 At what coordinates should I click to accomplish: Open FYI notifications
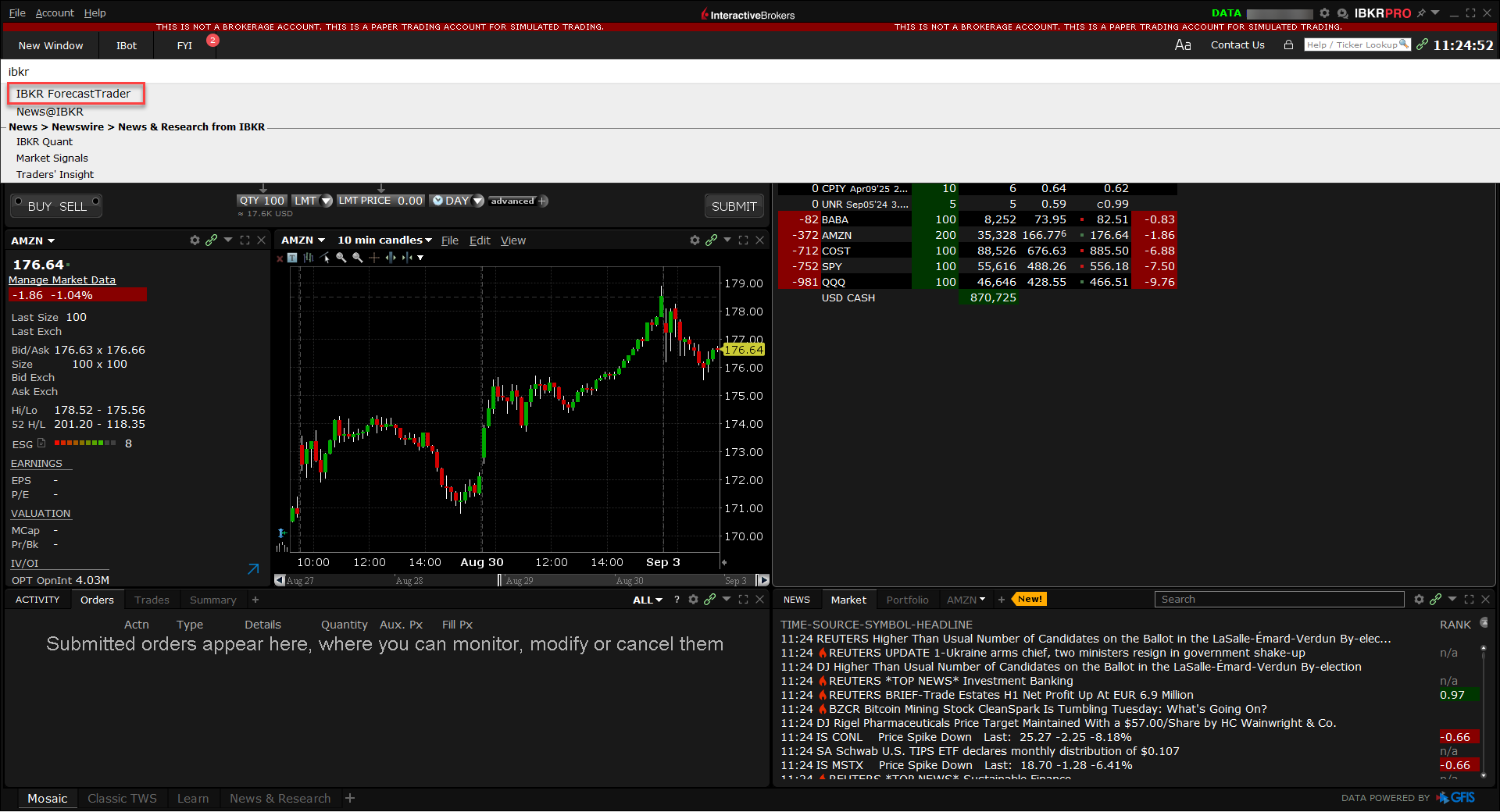[x=184, y=45]
